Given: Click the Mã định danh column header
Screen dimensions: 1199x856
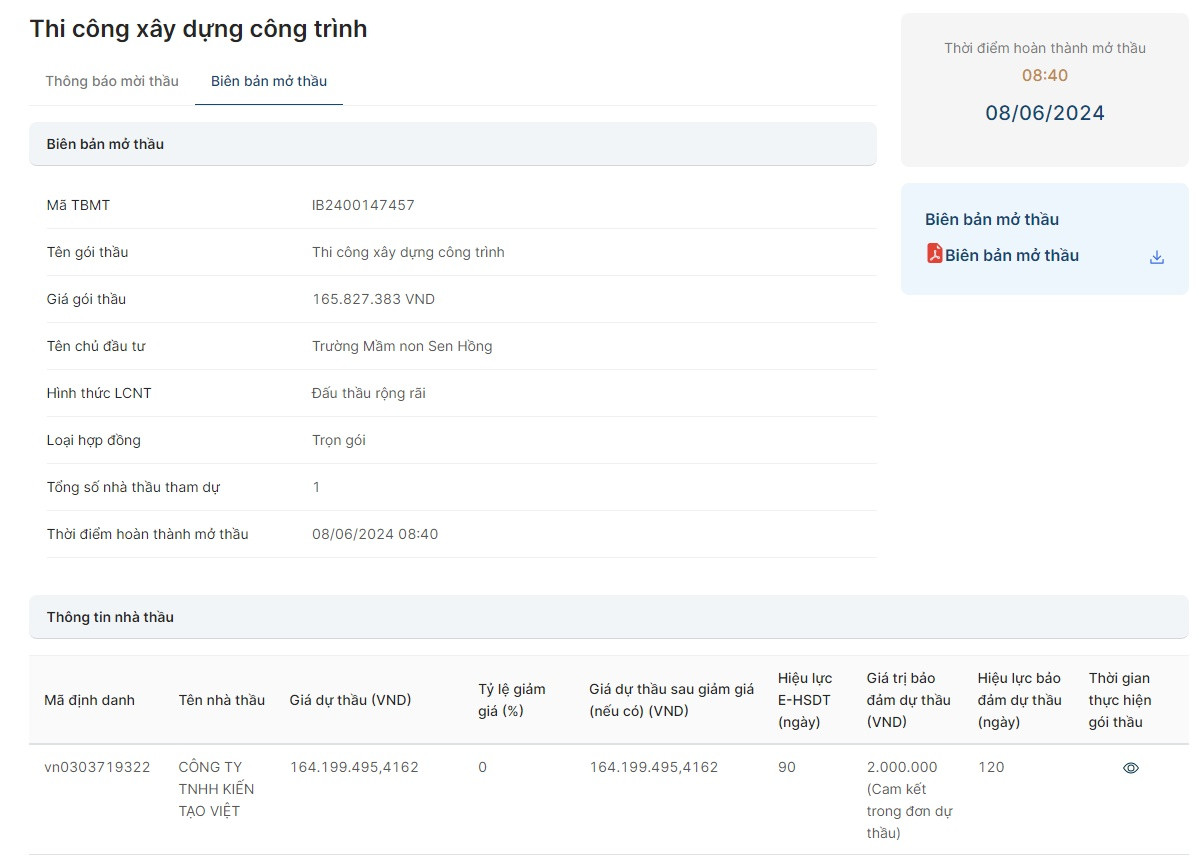Looking at the screenshot, I should pos(89,700).
